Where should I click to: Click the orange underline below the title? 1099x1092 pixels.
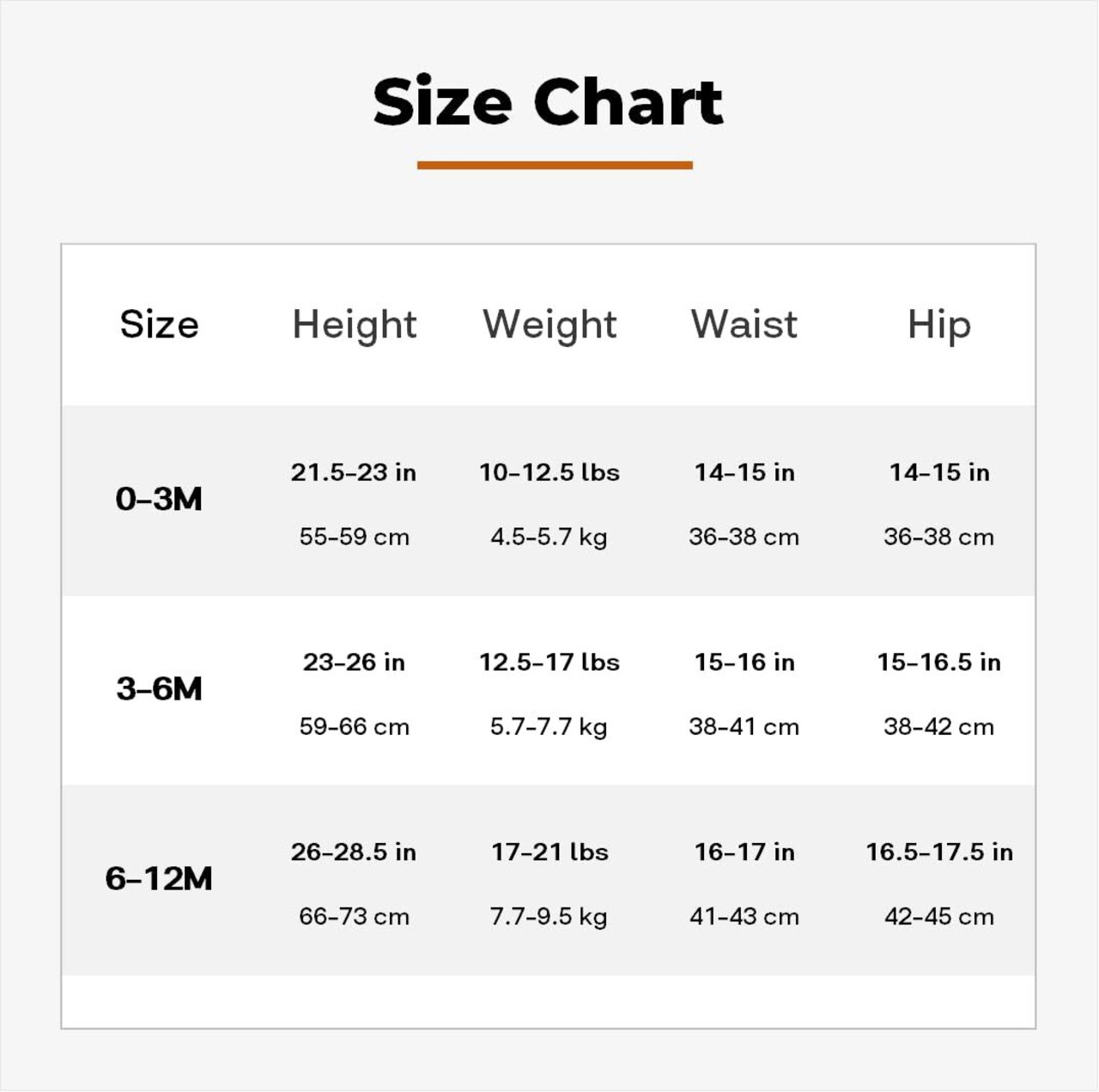[x=555, y=165]
